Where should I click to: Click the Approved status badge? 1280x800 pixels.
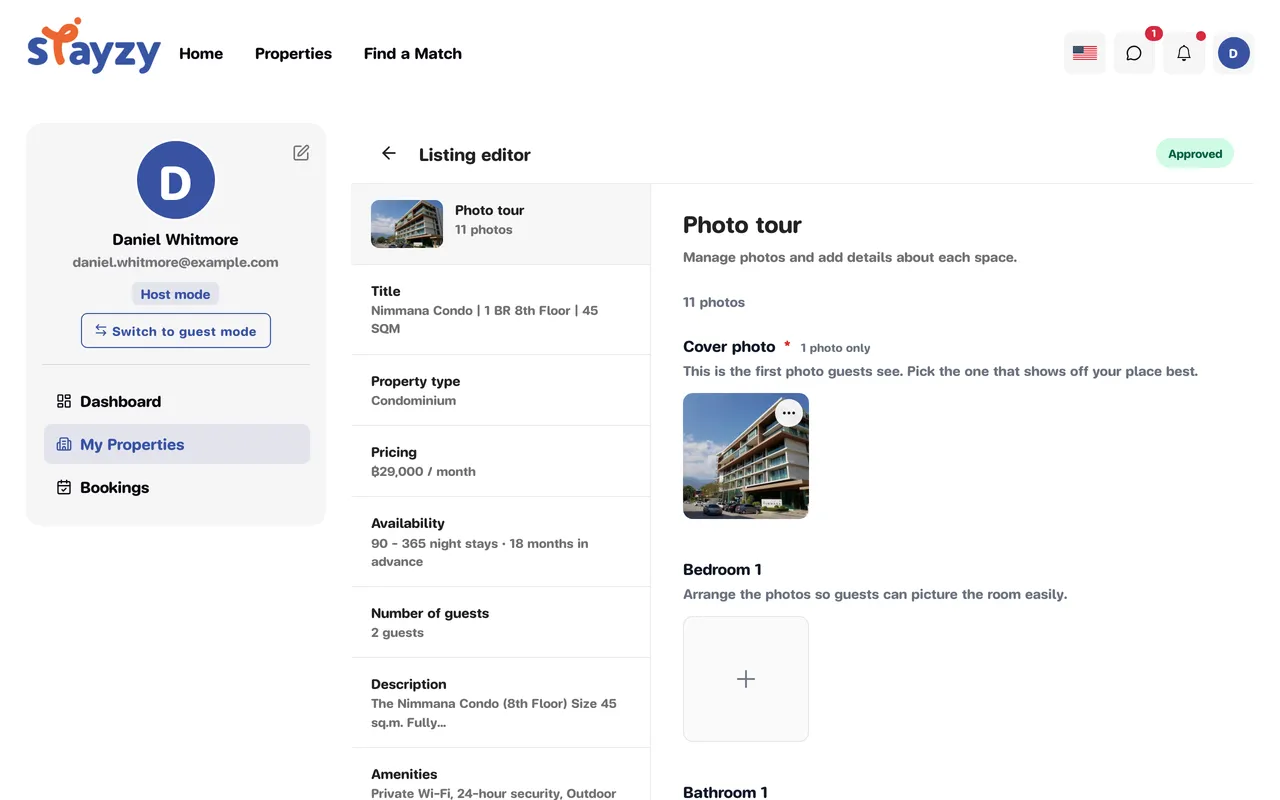[x=1195, y=154]
